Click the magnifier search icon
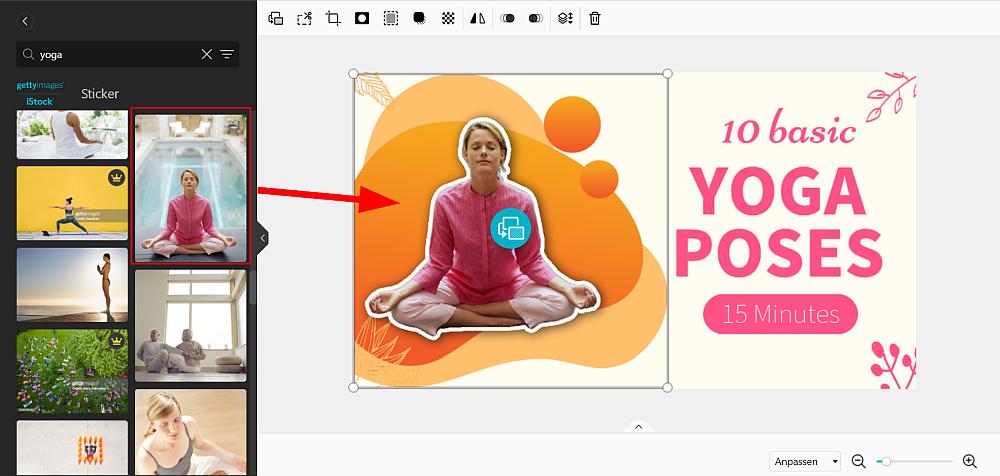1000x476 pixels. (x=28, y=54)
